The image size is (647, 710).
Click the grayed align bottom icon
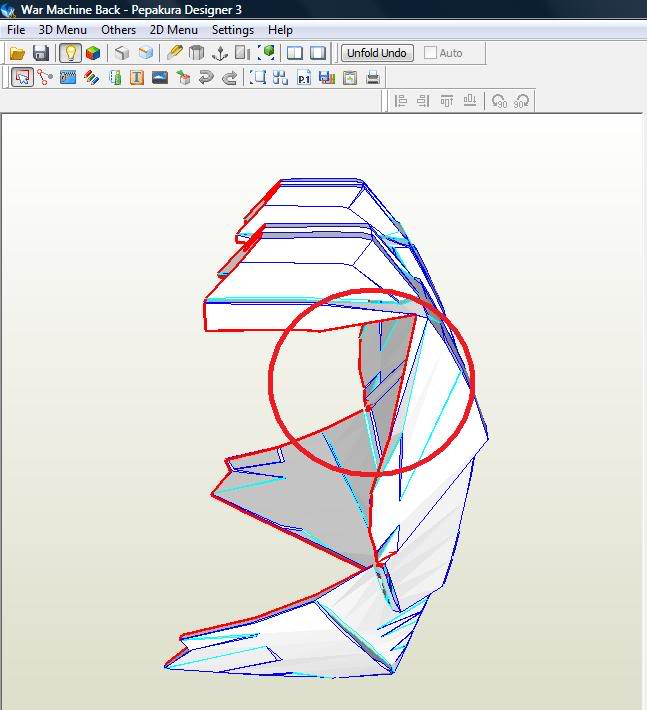[x=470, y=101]
